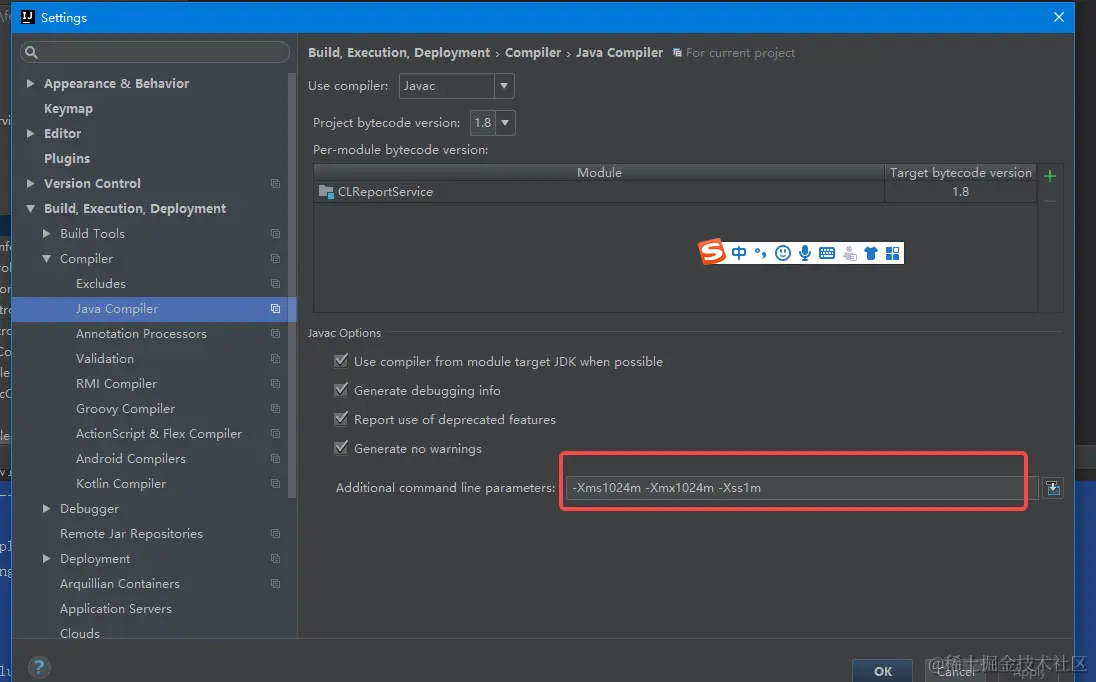1096x682 pixels.
Task: Click Additional command line parameters field
Action: (802, 488)
